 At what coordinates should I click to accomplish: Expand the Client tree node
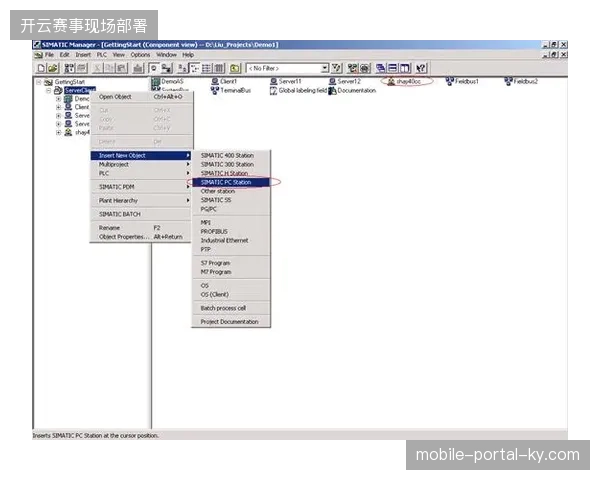point(59,107)
